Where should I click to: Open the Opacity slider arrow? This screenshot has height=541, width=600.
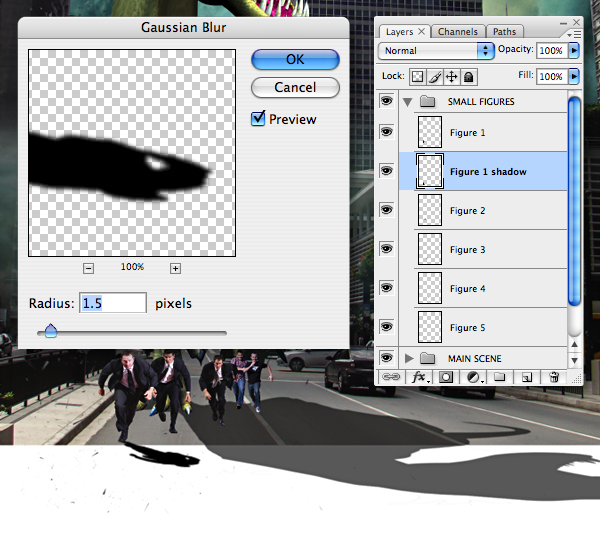574,51
